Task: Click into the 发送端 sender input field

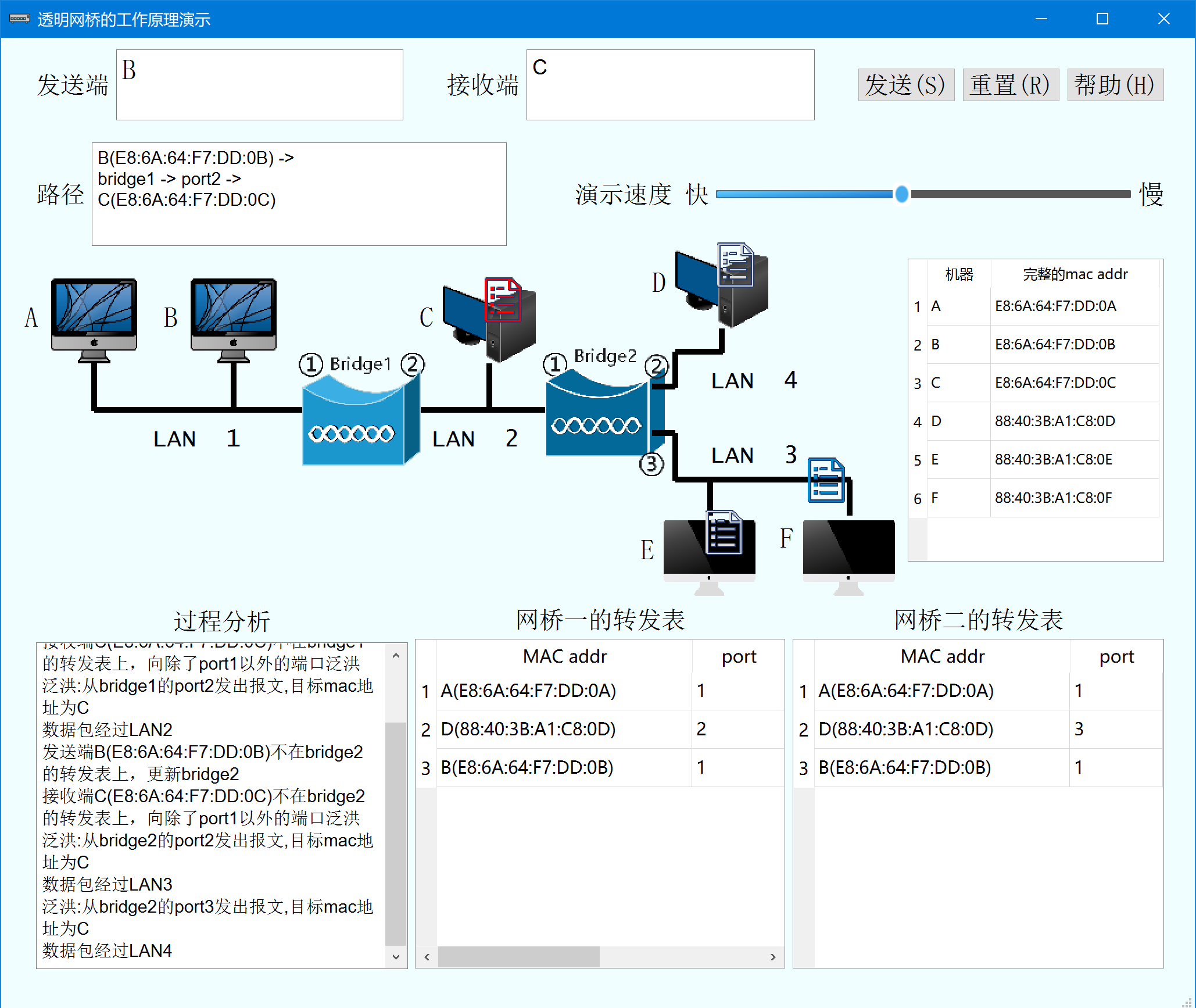Action: coord(259,85)
